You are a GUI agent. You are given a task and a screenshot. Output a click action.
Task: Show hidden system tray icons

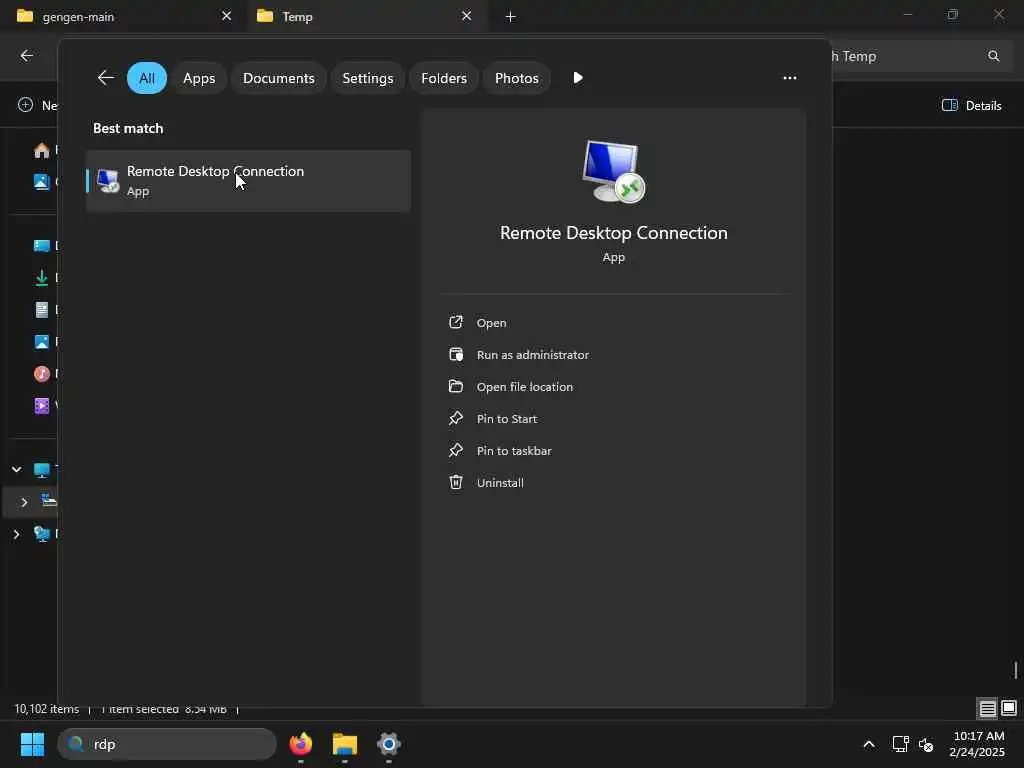click(x=869, y=744)
